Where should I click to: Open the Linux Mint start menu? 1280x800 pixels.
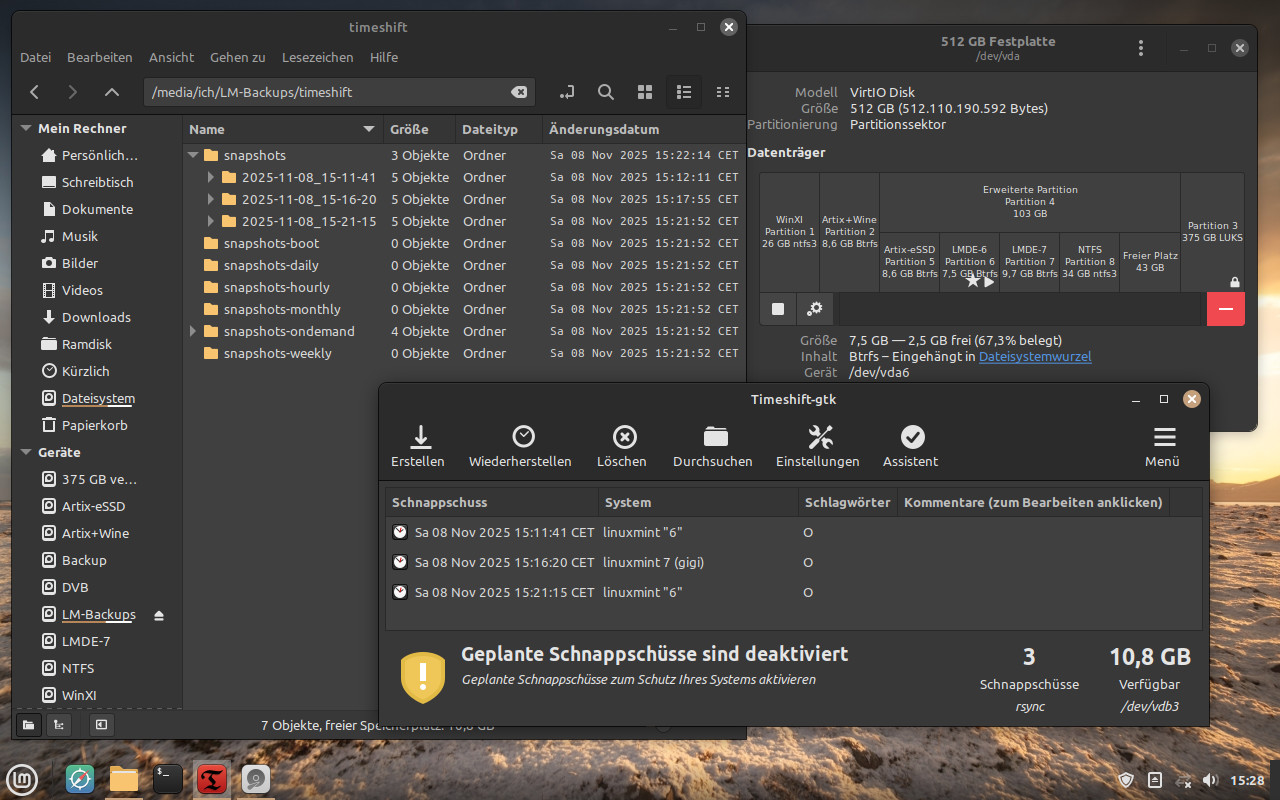22,779
